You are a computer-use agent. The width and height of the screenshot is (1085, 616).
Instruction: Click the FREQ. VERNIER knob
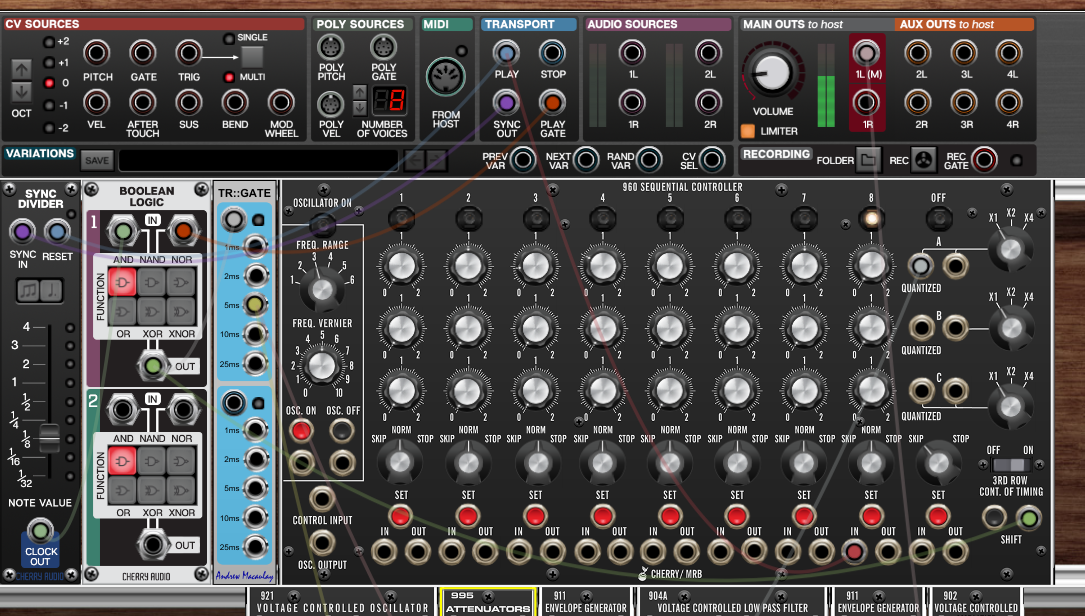(x=321, y=367)
